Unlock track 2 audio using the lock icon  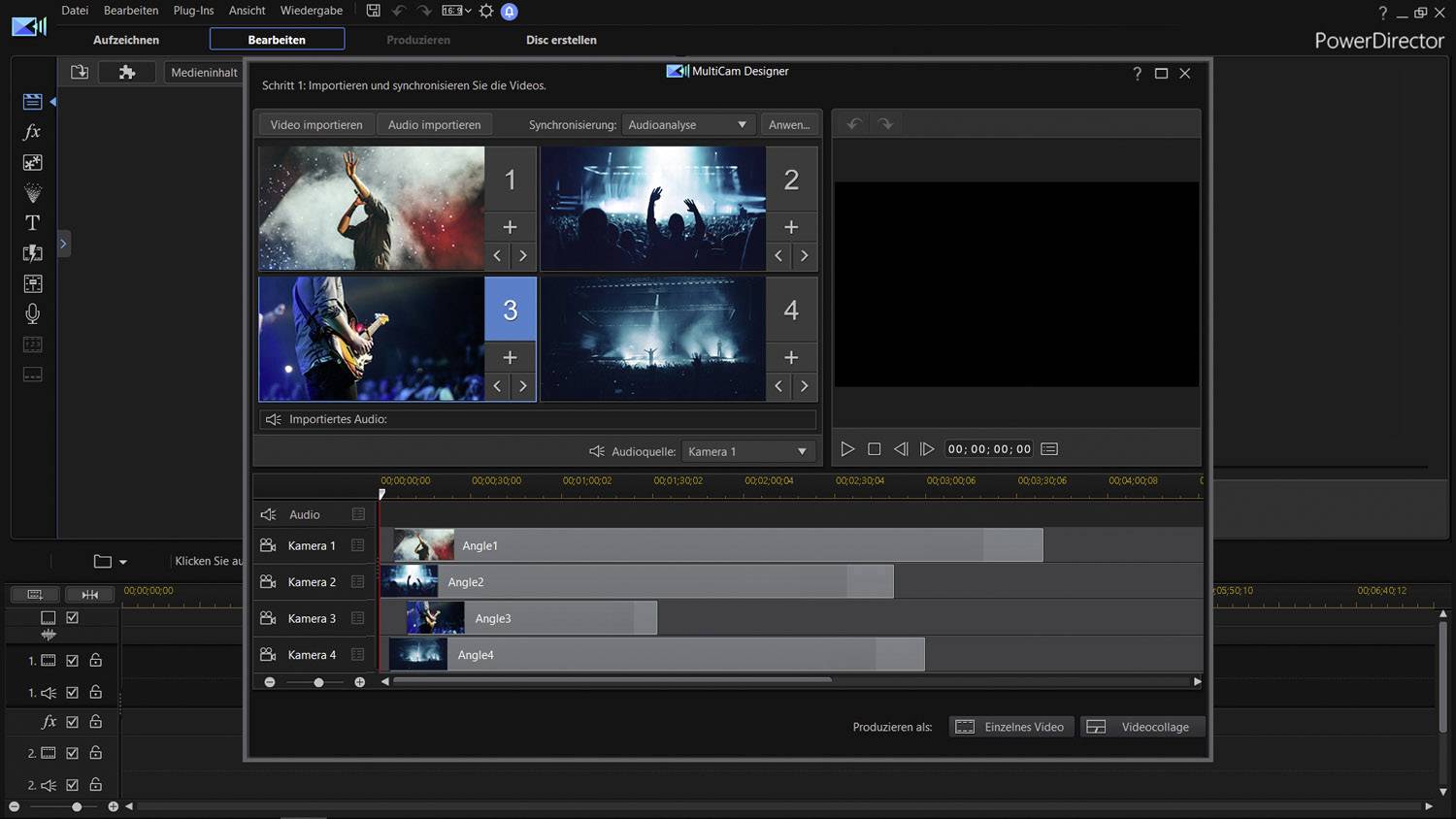[95, 784]
